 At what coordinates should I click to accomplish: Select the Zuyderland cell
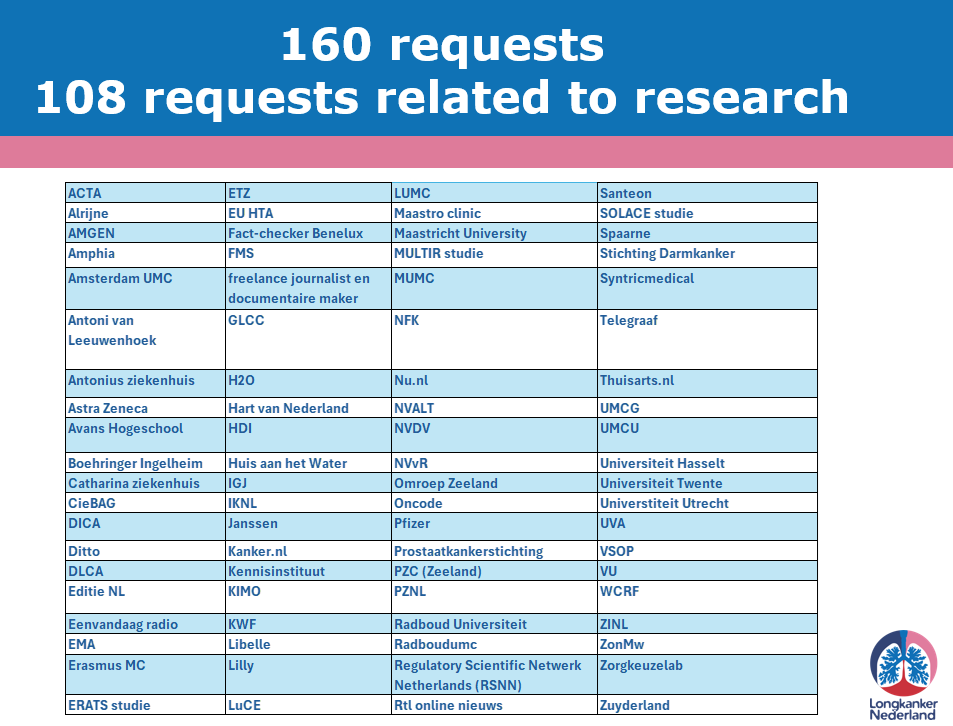(707, 705)
